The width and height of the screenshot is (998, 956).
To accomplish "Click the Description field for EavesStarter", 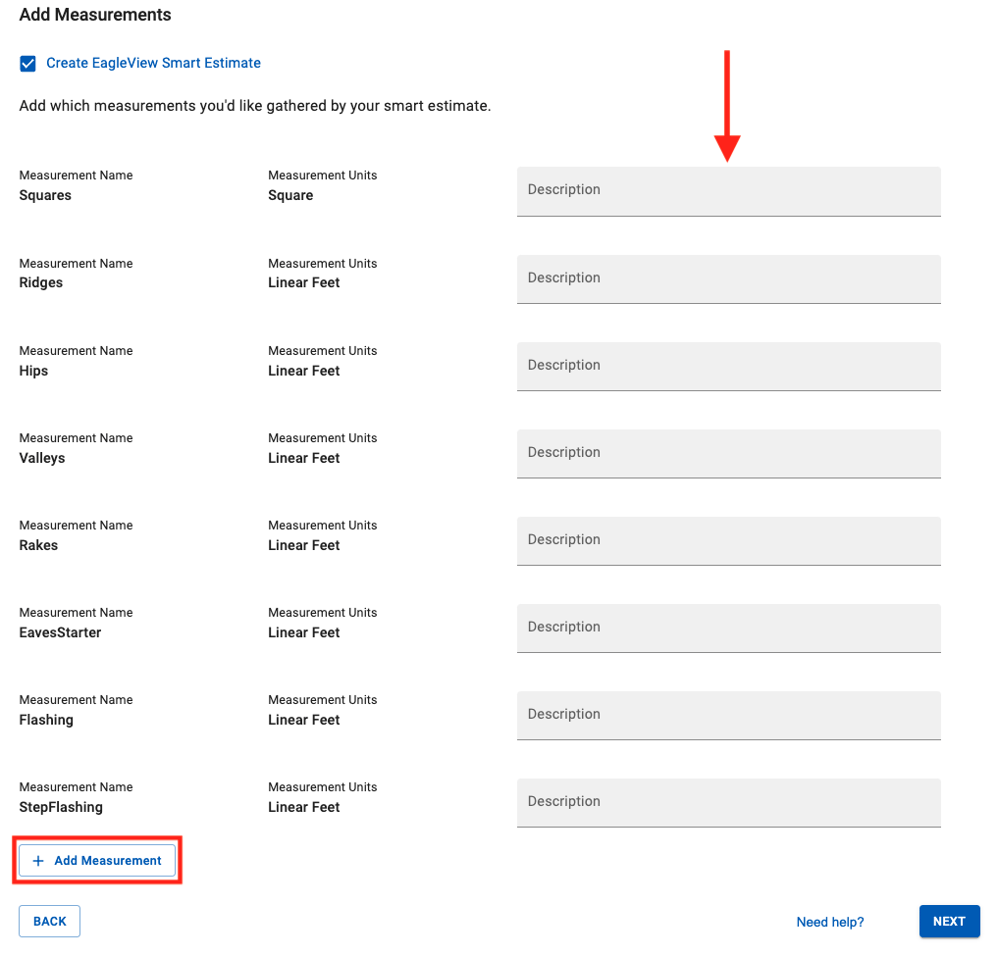I will pyautogui.click(x=728, y=627).
